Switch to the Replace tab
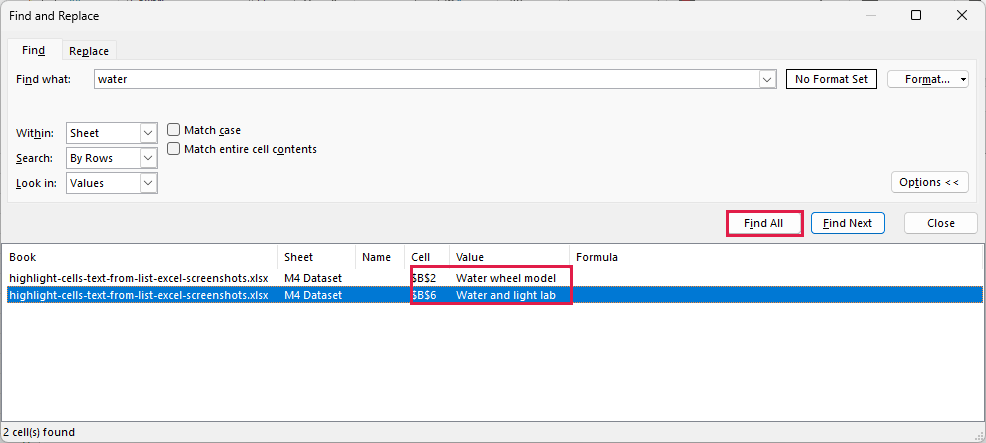Image resolution: width=986 pixels, height=443 pixels. (x=89, y=51)
